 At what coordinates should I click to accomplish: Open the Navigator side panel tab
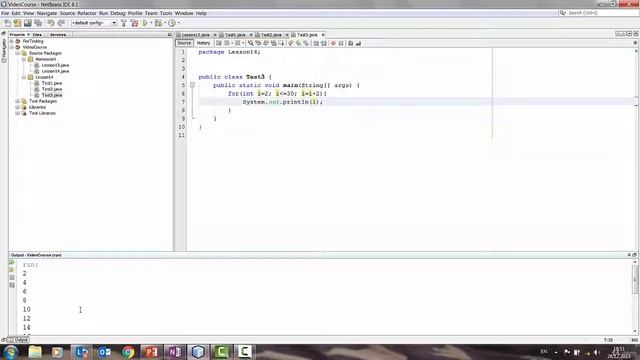[4, 51]
